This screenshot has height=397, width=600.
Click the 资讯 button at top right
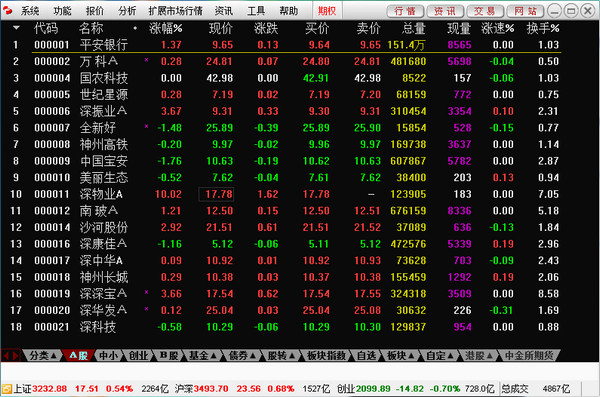tap(445, 11)
